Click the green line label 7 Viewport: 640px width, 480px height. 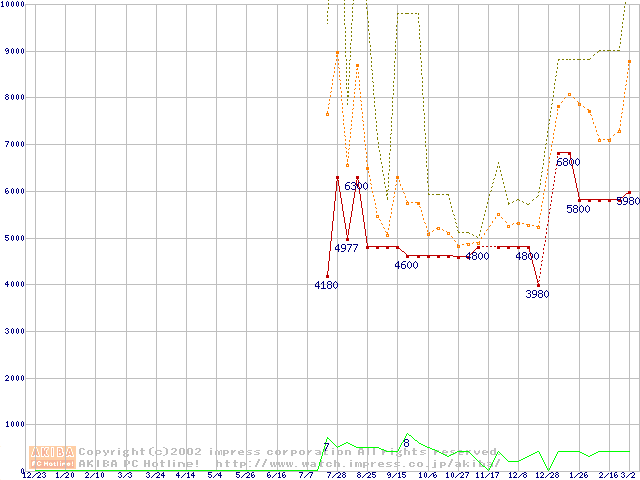pos(326,446)
